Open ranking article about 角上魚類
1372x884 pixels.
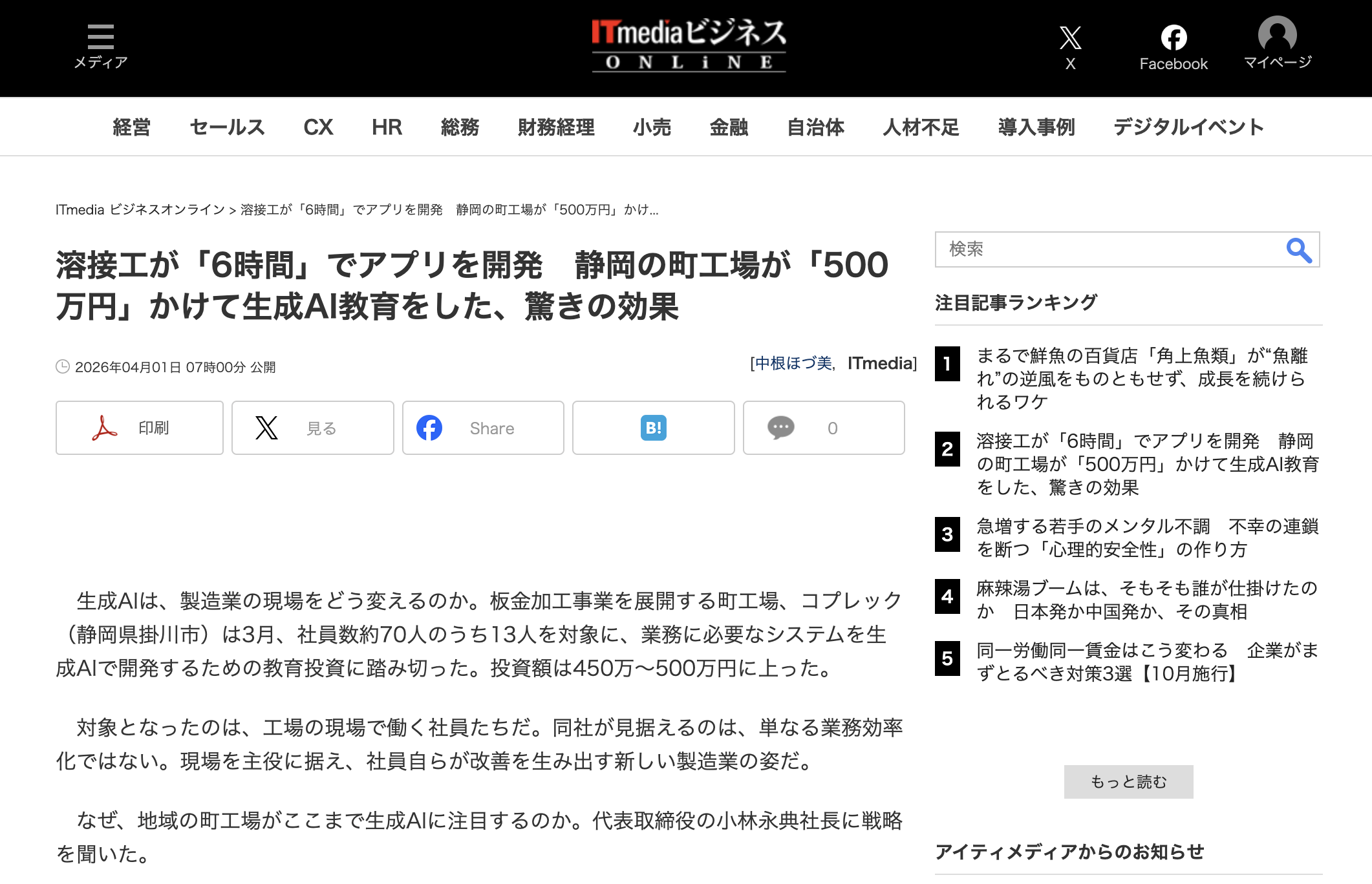coord(1142,379)
